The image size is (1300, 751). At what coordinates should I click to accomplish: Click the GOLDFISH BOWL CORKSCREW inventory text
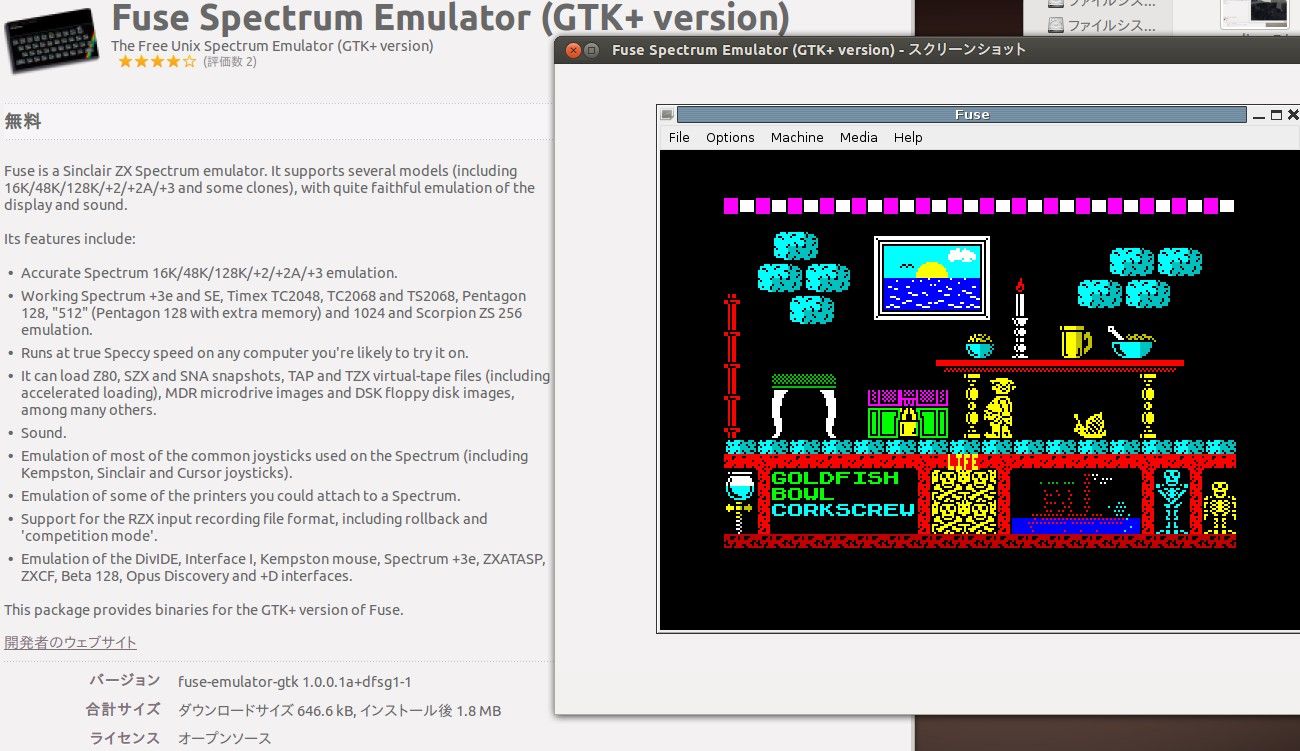coord(843,493)
